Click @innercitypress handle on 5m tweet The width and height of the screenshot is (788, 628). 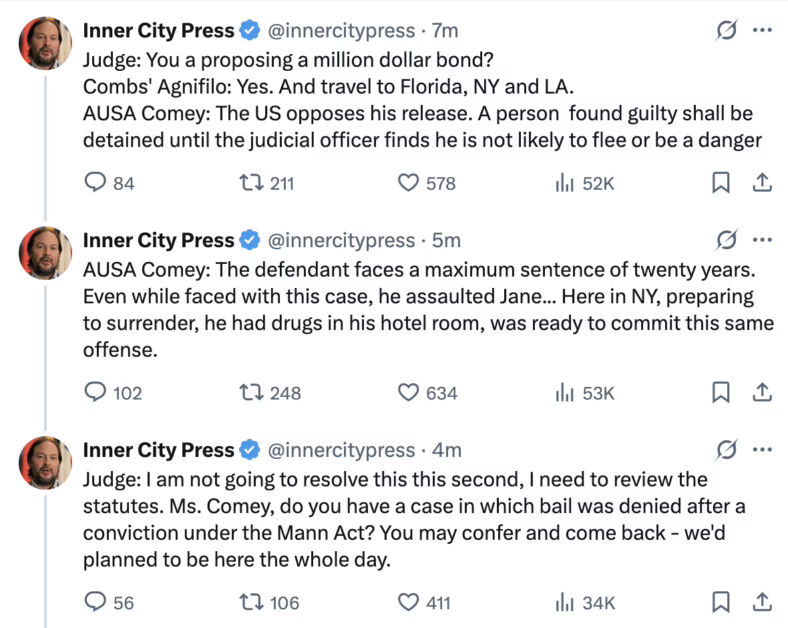(x=340, y=241)
